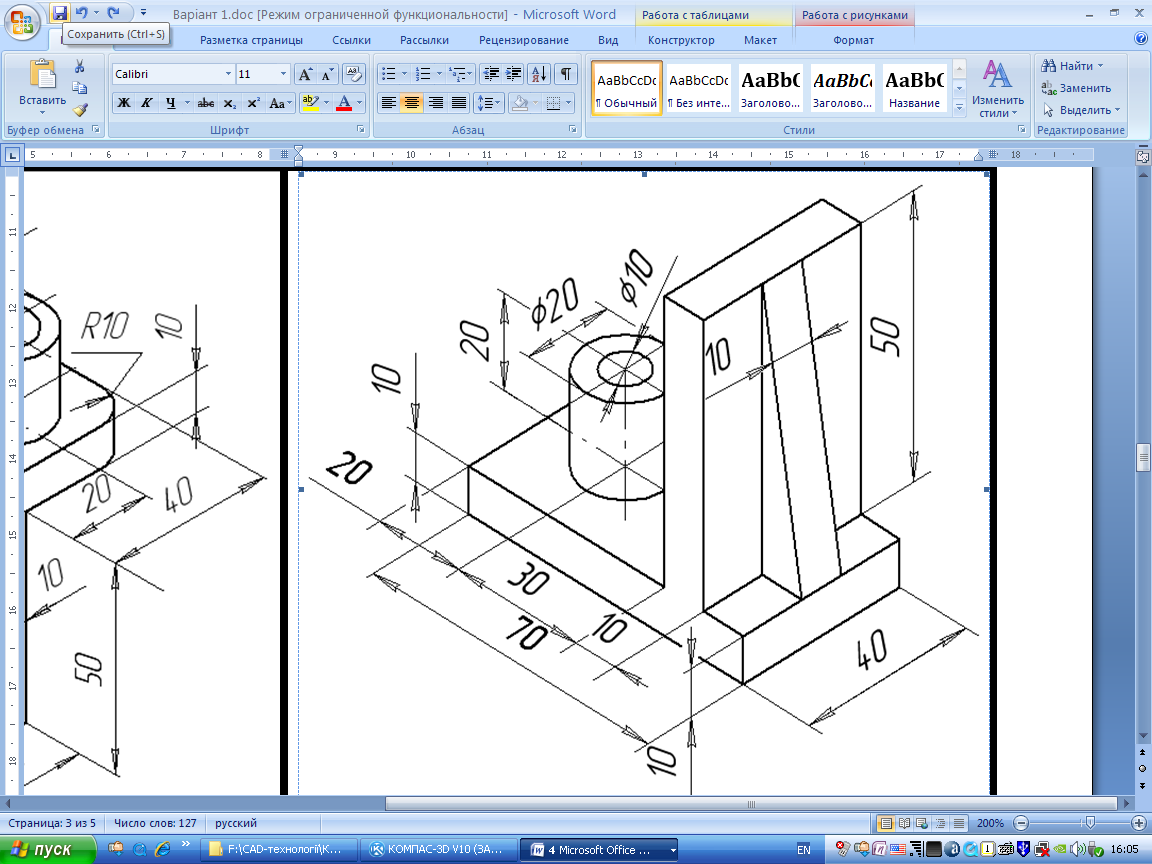The image size is (1152, 864).
Task: Click Numbering list icon
Action: [423, 74]
